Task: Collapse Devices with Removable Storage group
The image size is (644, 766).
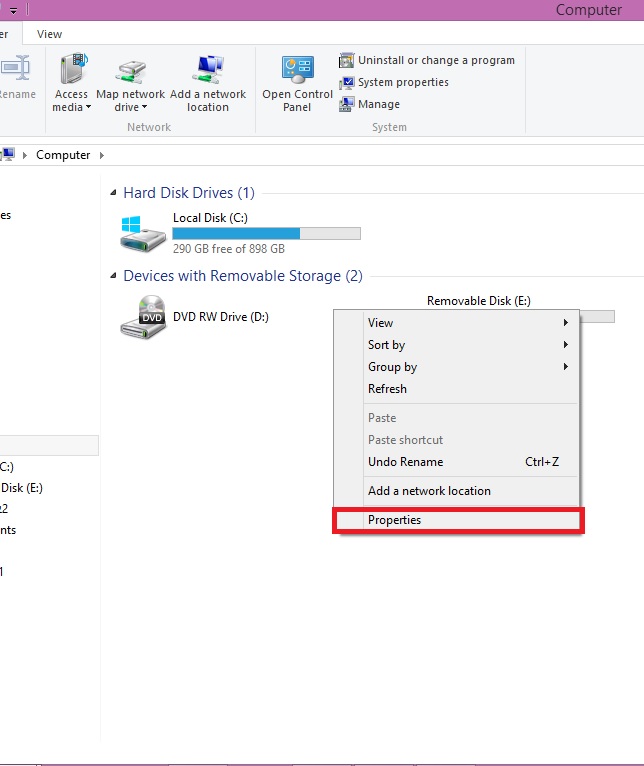Action: pos(113,276)
